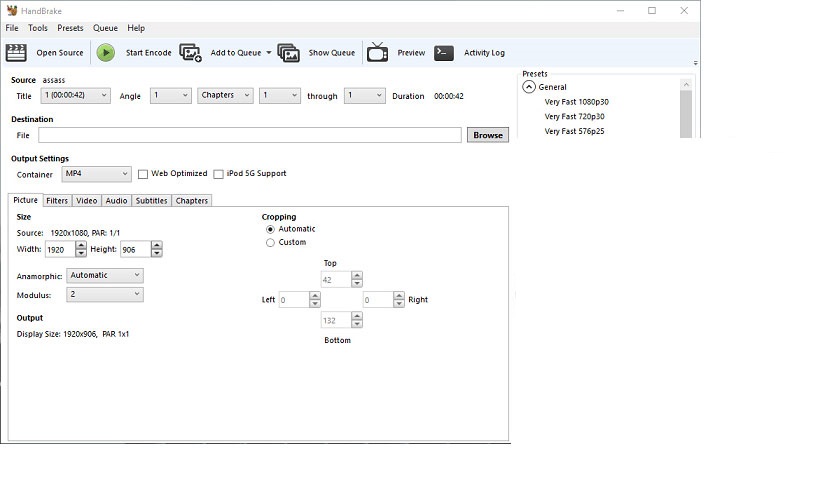Click the Start Encode label
This screenshot has width=836, height=484.
149,53
